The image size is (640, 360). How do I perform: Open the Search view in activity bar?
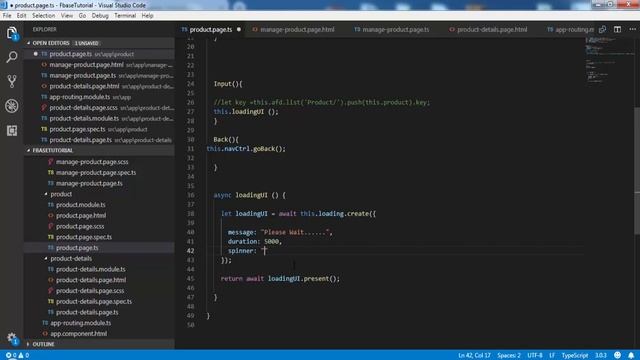tap(12, 57)
